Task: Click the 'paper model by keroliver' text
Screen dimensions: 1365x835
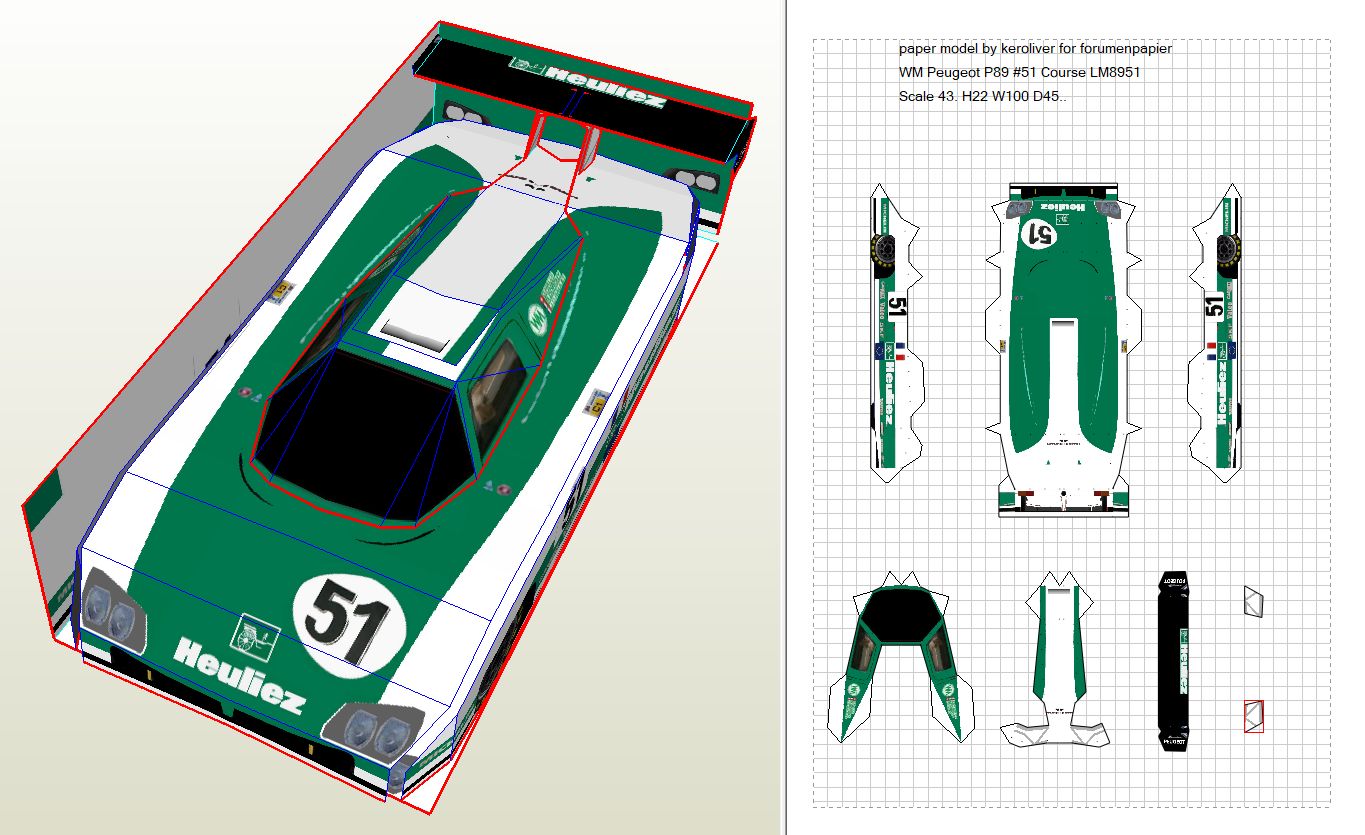Action: (x=1023, y=48)
